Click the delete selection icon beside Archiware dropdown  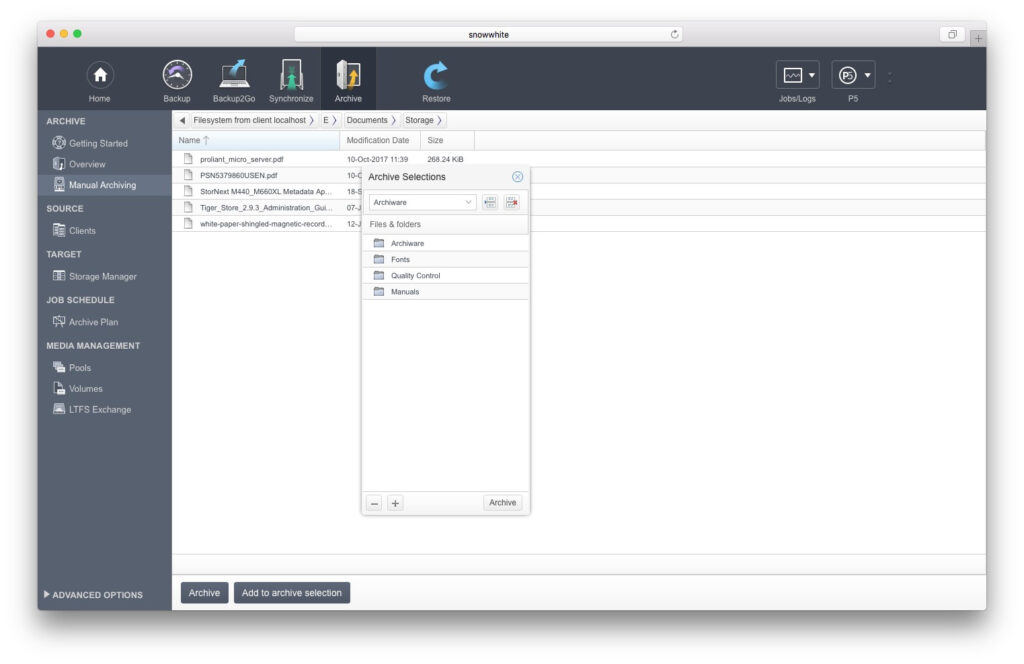[512, 202]
